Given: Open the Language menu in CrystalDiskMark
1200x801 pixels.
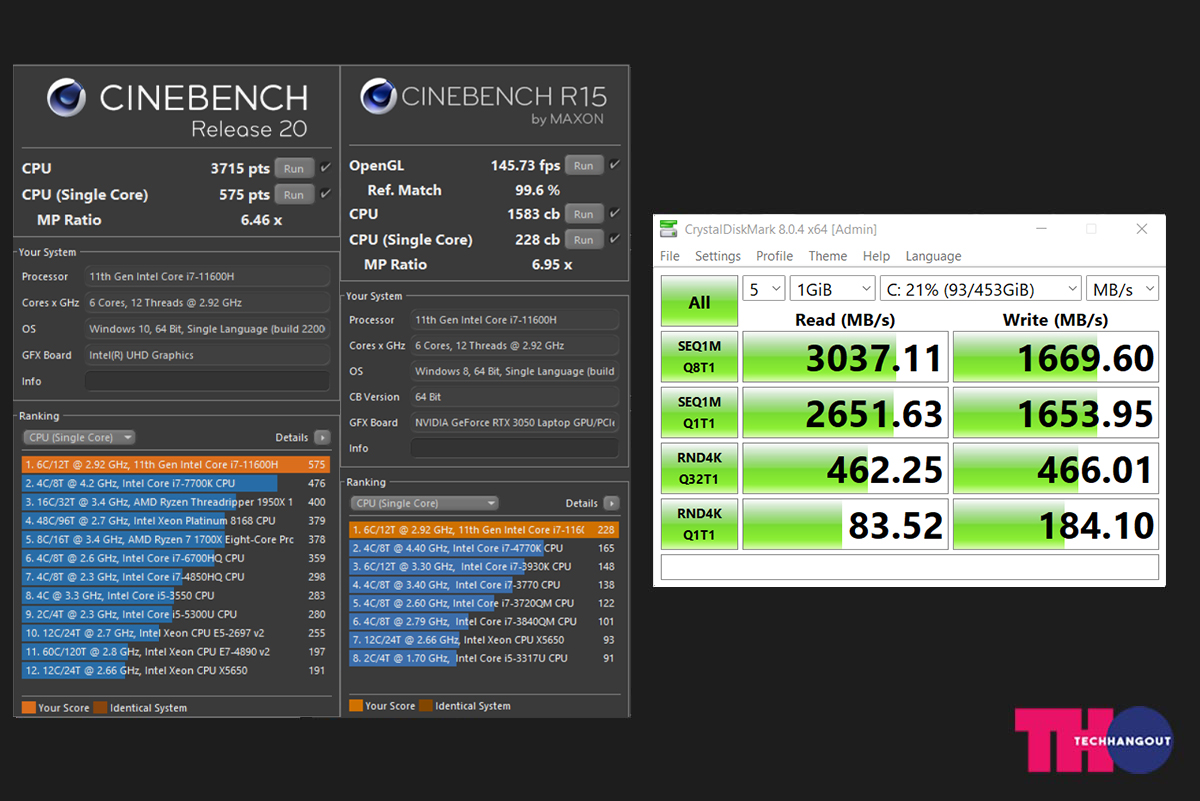Looking at the screenshot, I should 933,256.
